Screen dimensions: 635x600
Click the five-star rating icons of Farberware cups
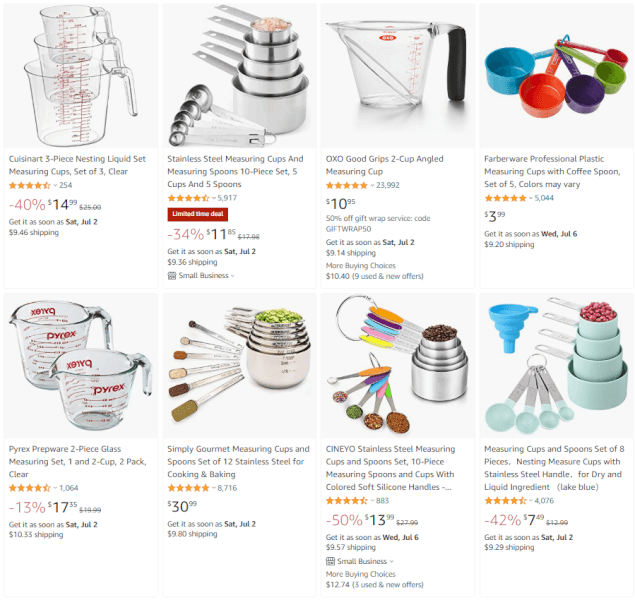click(x=505, y=198)
